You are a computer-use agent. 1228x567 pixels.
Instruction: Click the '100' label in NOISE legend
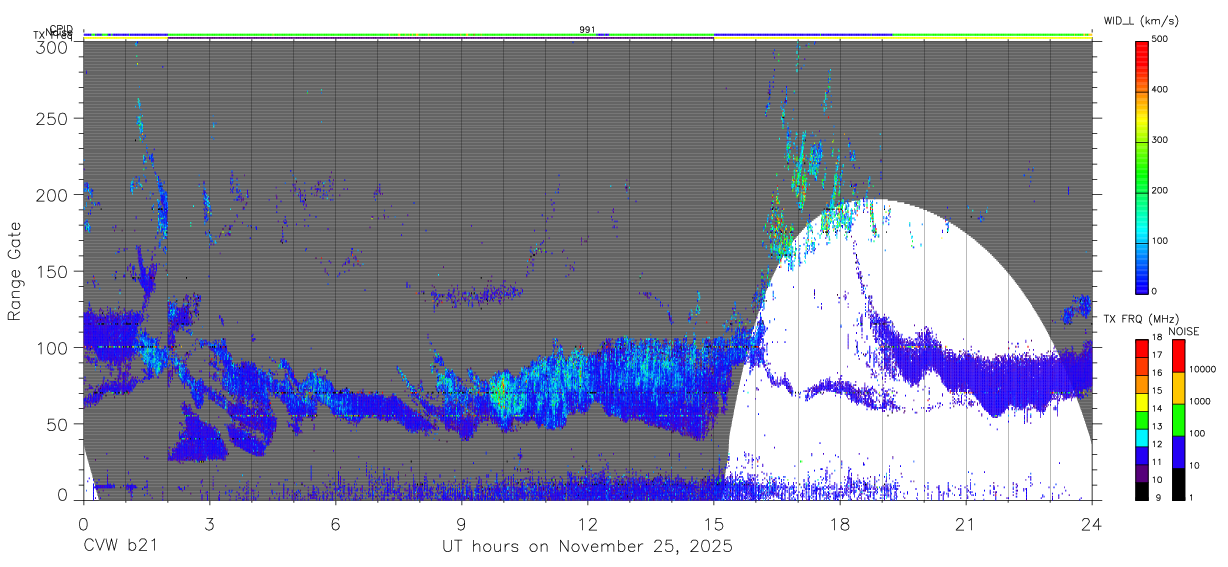point(1197,433)
